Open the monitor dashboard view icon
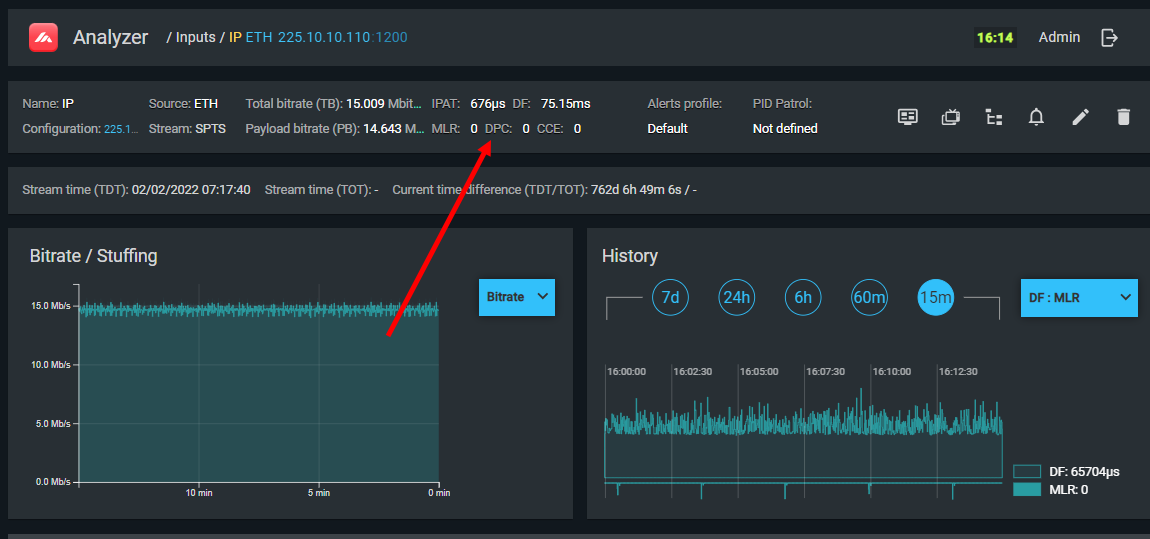The height and width of the screenshot is (539, 1150). click(x=907, y=117)
